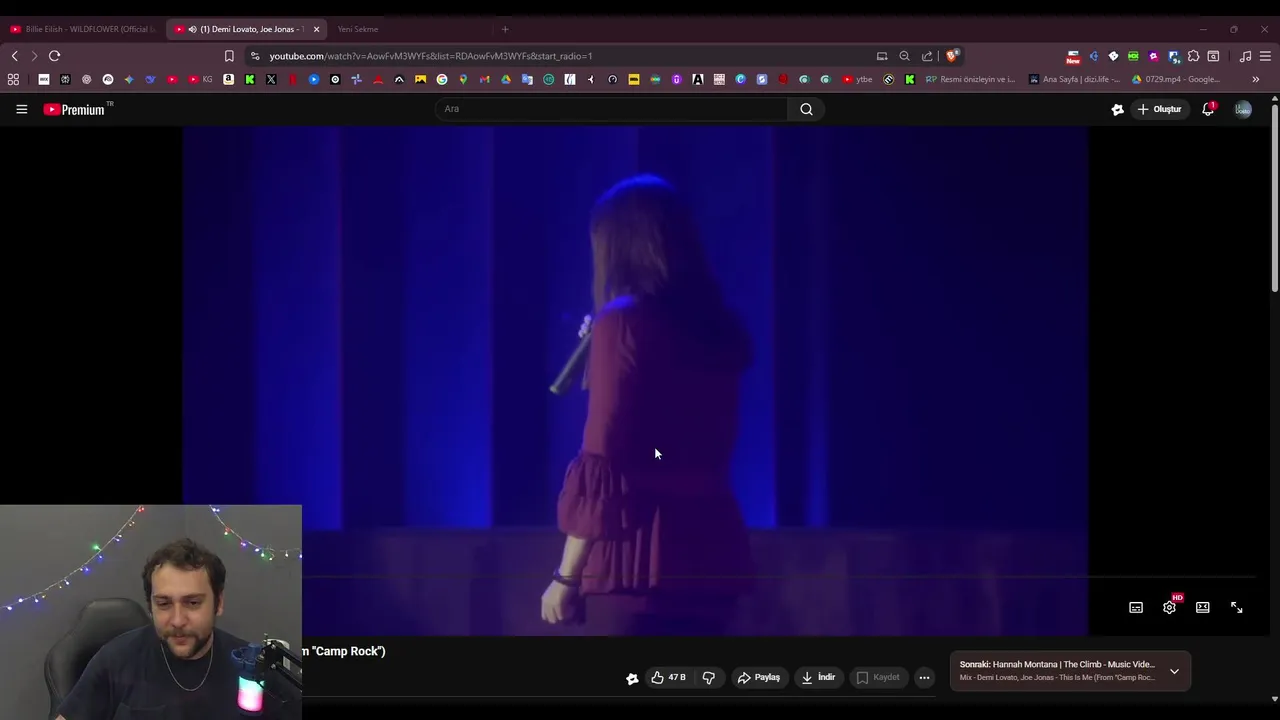The width and height of the screenshot is (1280, 720).
Task: Open more actions three-dot menu
Action: pos(924,677)
